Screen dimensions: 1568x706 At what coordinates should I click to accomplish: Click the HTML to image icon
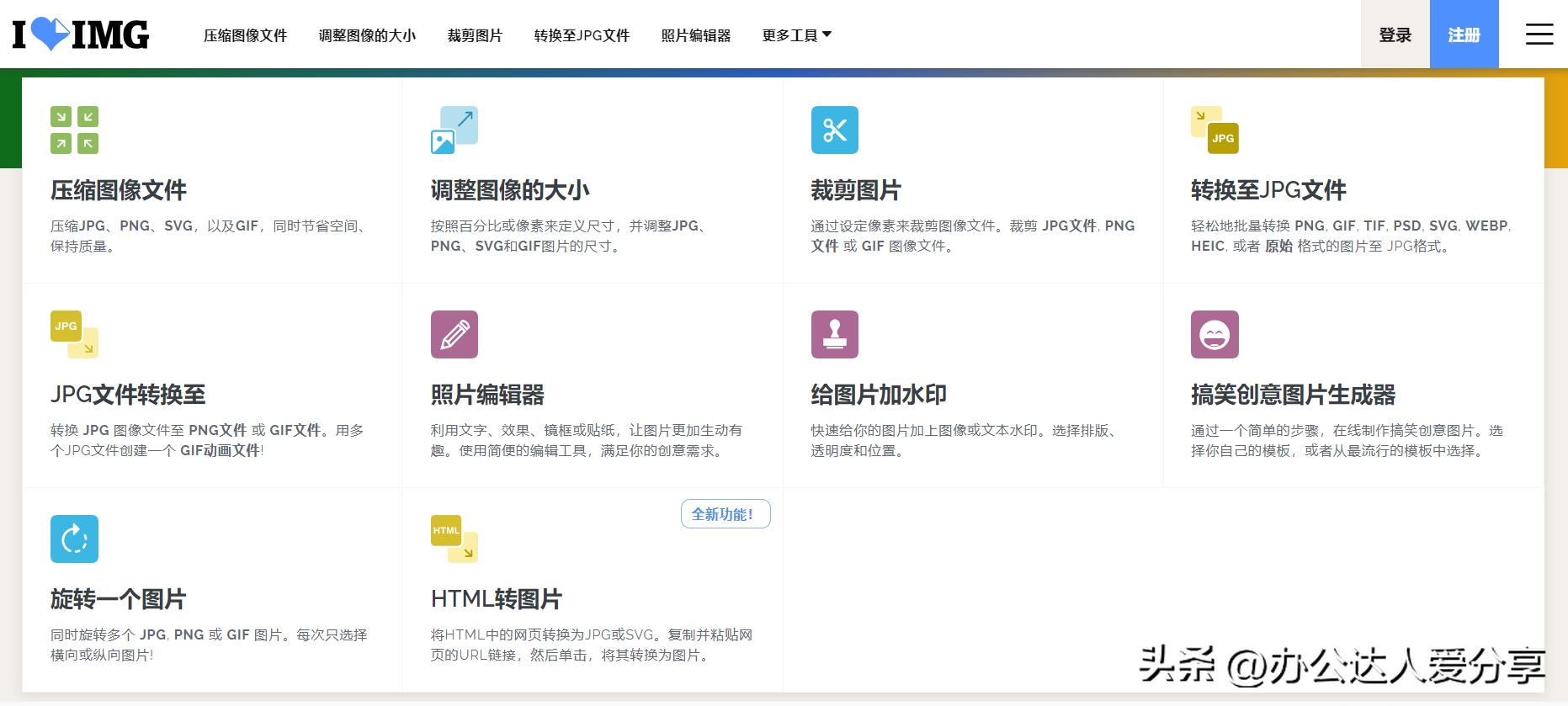click(x=454, y=539)
